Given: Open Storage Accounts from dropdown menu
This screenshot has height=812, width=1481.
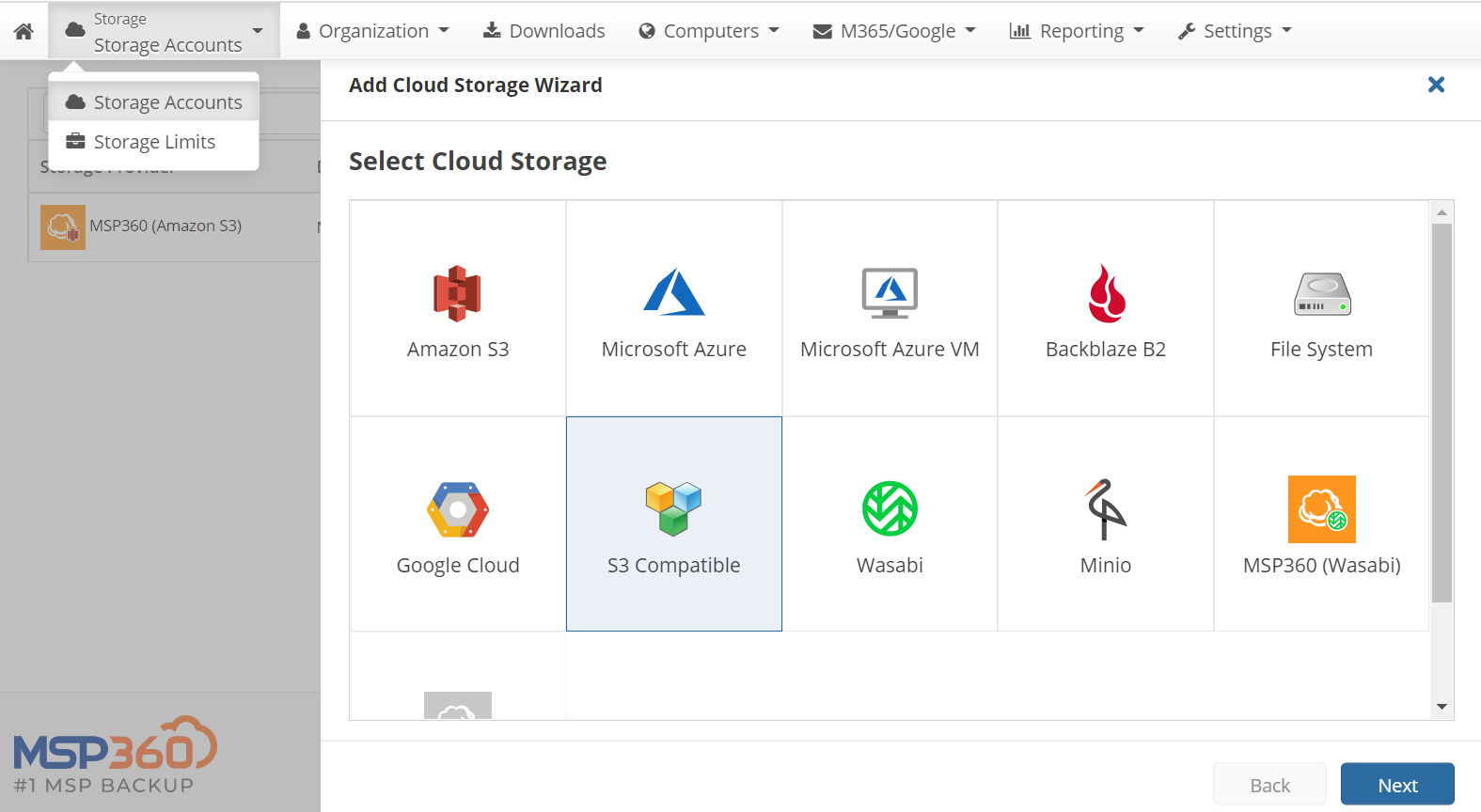Looking at the screenshot, I should pos(154,101).
